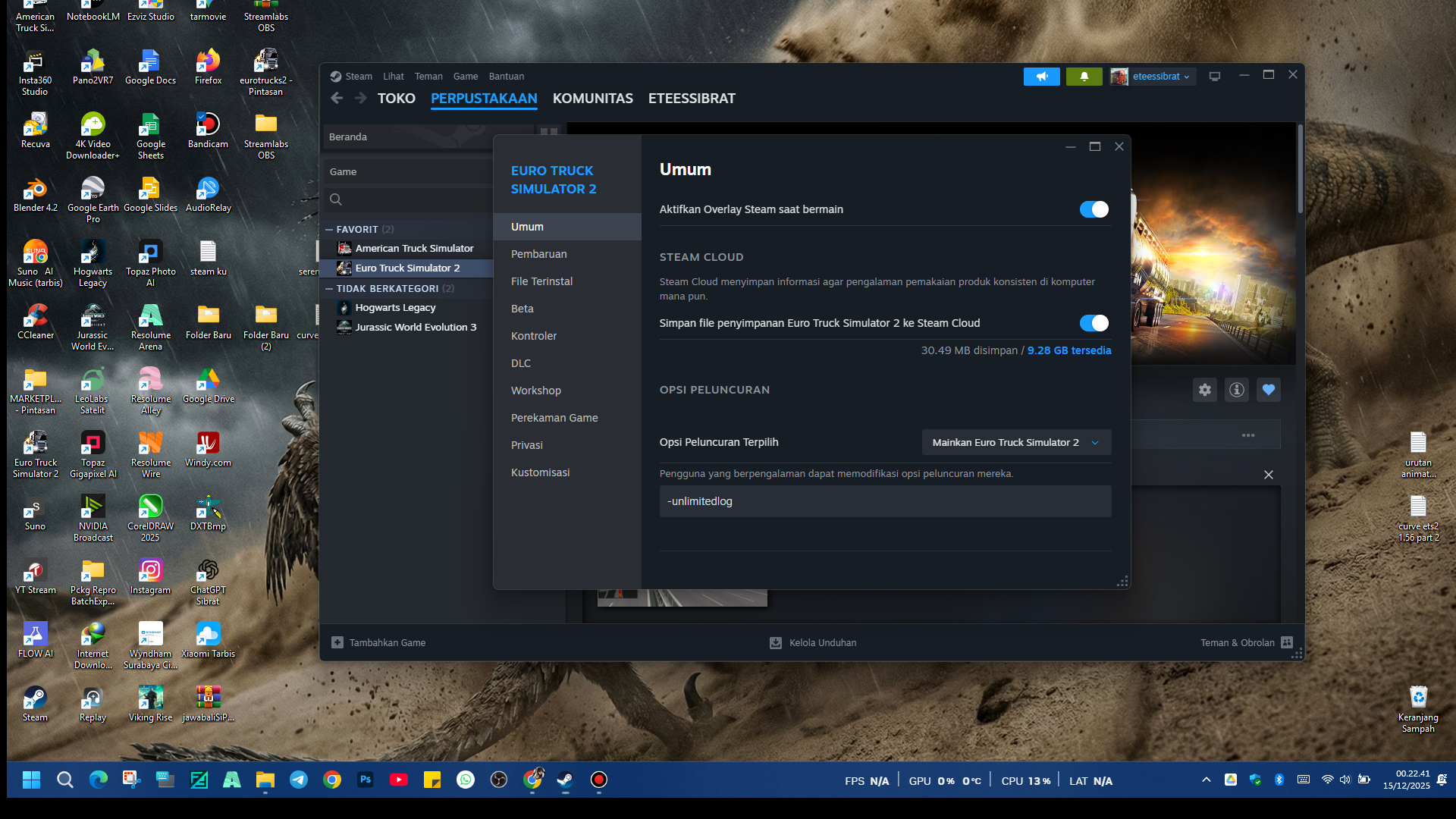1456x819 pixels.
Task: Toggle Aktifkan Overlay Steam saat bermain
Action: coord(1094,209)
